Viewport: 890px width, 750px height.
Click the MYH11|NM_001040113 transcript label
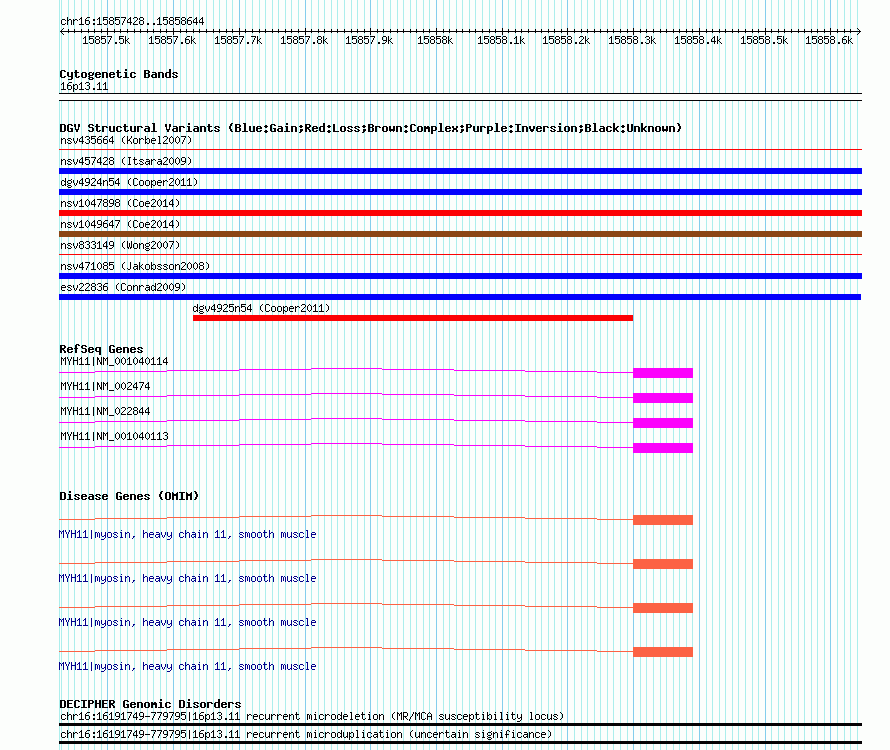click(x=114, y=437)
